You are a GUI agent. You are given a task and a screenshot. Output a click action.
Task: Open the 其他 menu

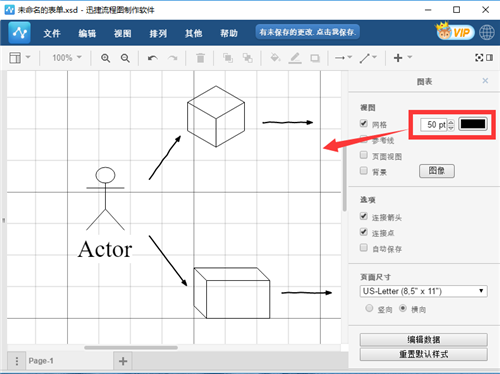point(193,33)
